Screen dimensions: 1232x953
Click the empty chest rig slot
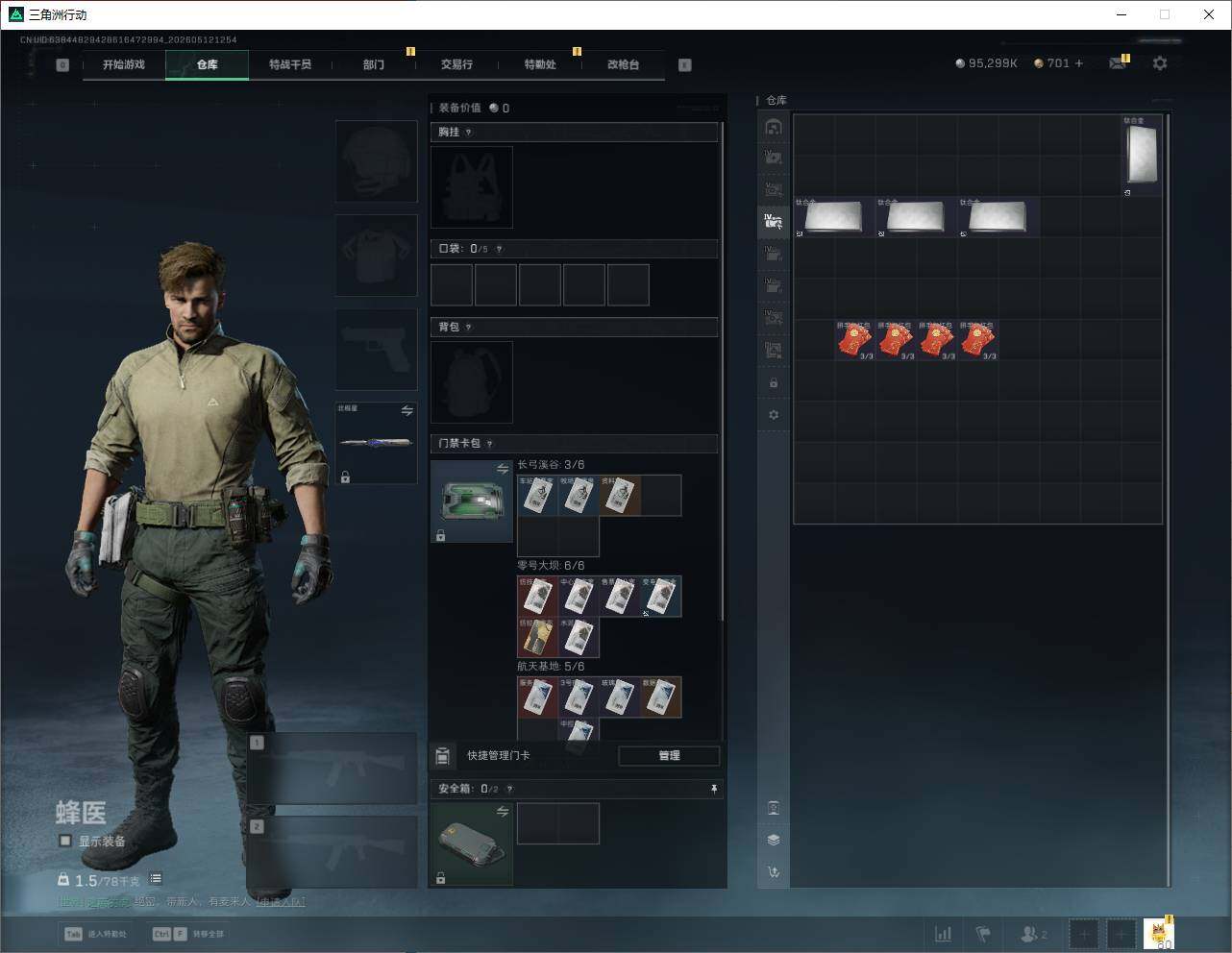[x=472, y=187]
